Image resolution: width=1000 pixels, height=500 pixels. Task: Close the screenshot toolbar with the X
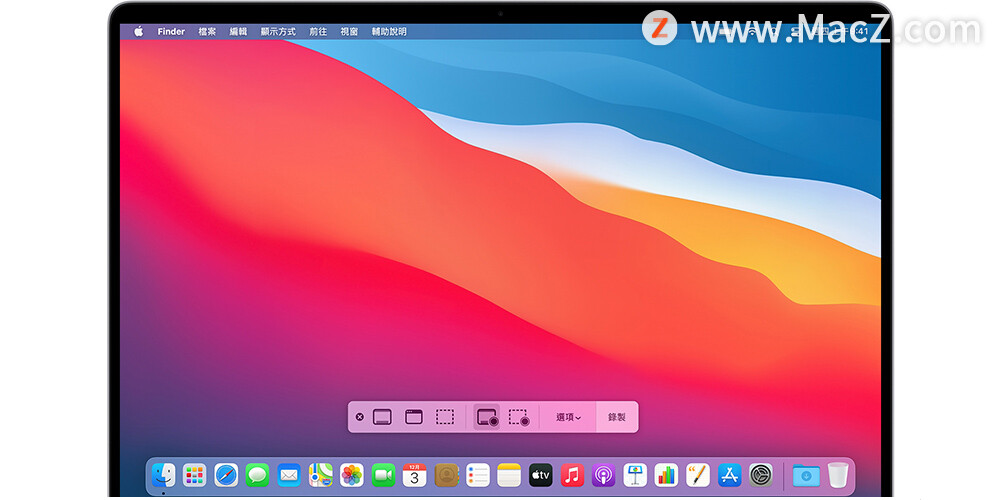click(360, 417)
